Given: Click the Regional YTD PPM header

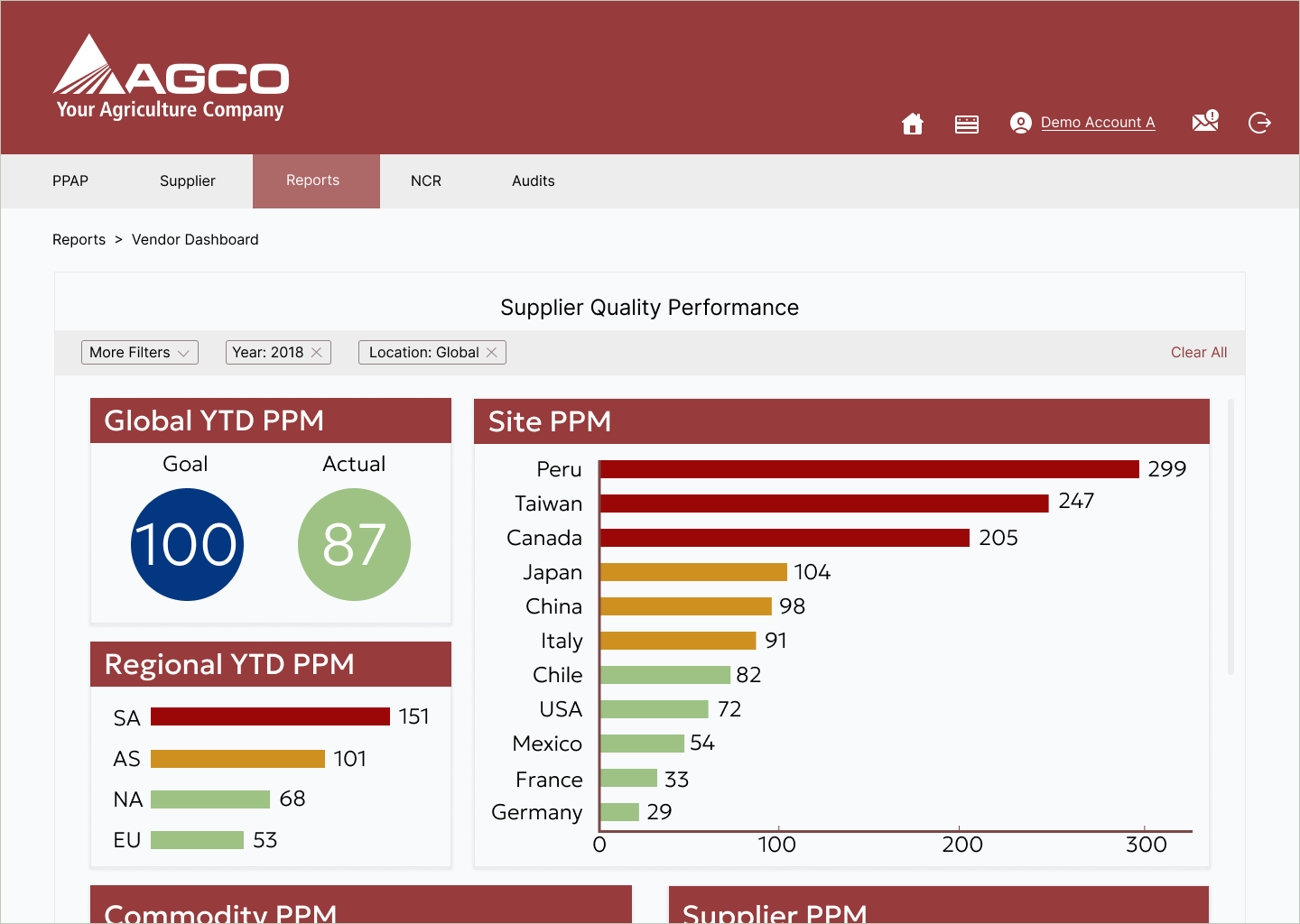Looking at the screenshot, I should 271,664.
